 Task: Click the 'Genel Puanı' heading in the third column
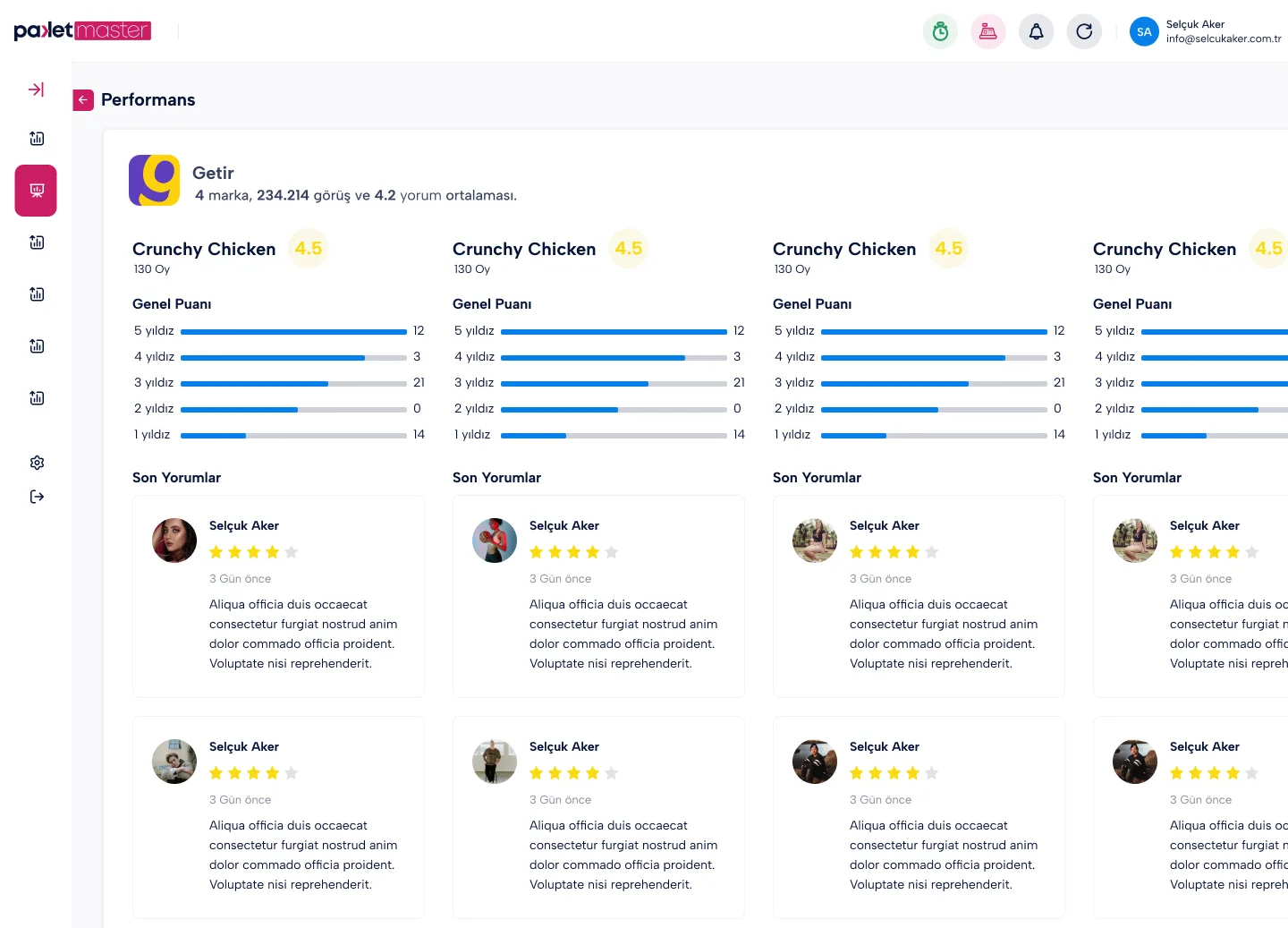point(812,304)
